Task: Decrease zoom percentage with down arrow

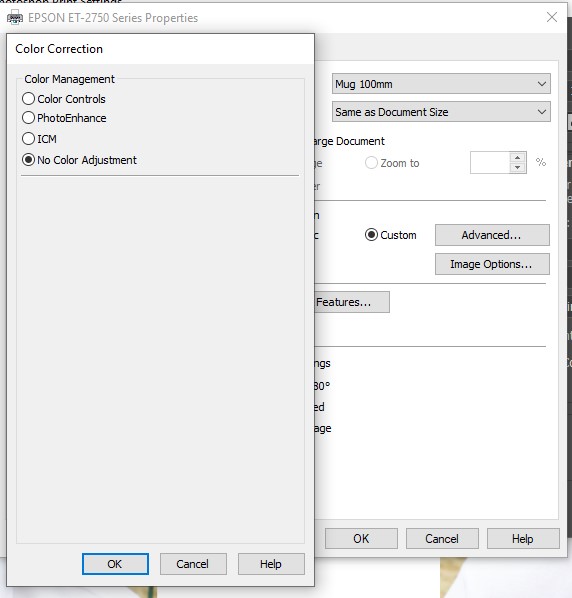Action: [x=517, y=167]
